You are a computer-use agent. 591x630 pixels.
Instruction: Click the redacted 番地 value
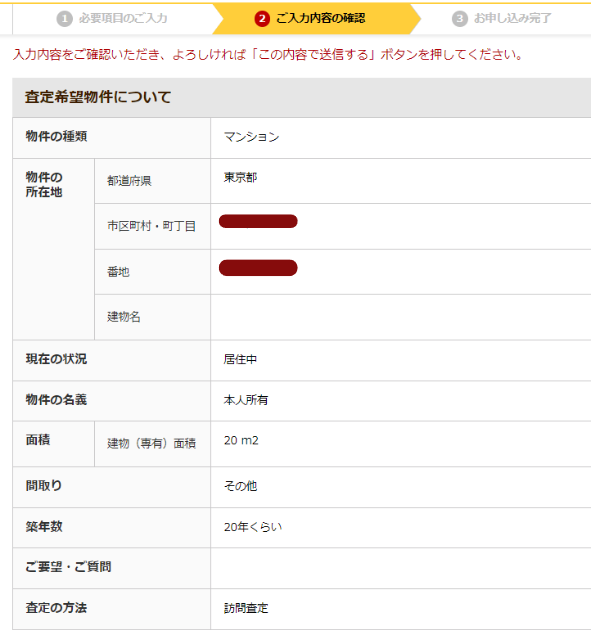pos(258,268)
